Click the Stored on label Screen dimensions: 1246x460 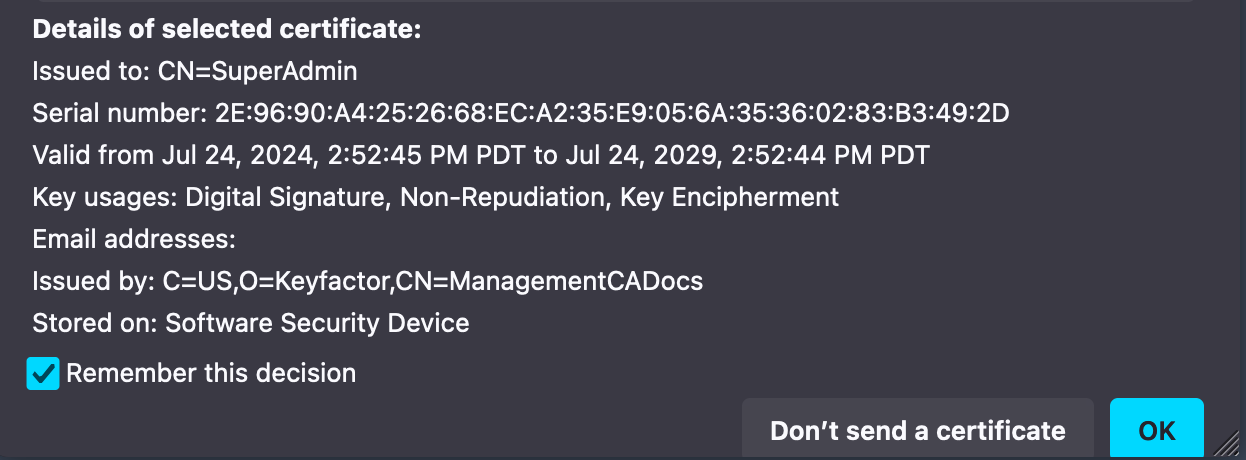click(95, 323)
